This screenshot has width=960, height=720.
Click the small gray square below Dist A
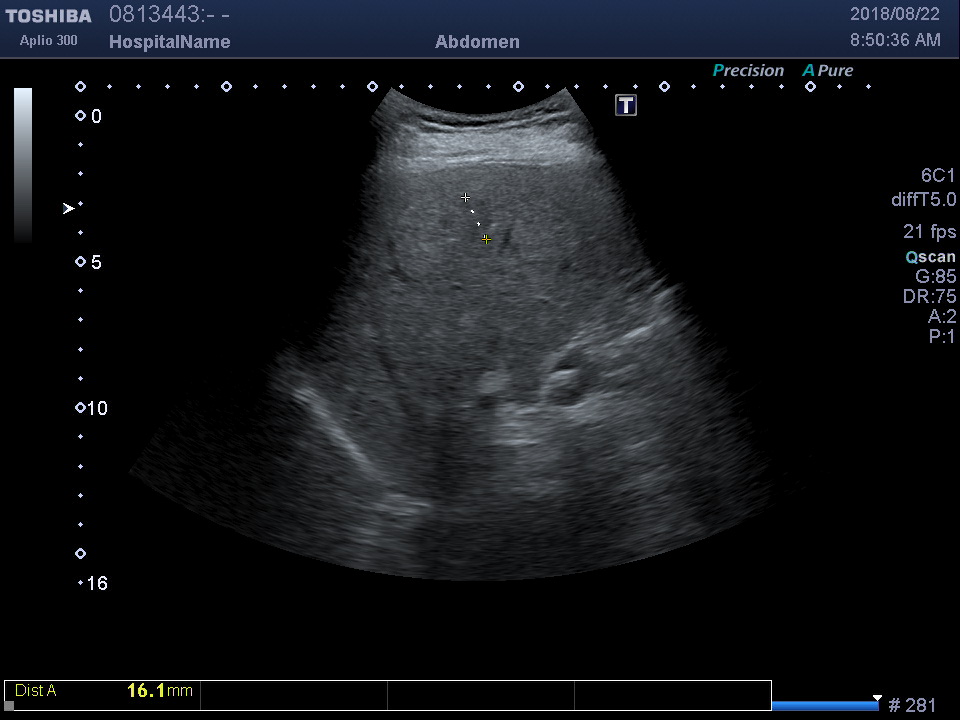click(9, 705)
